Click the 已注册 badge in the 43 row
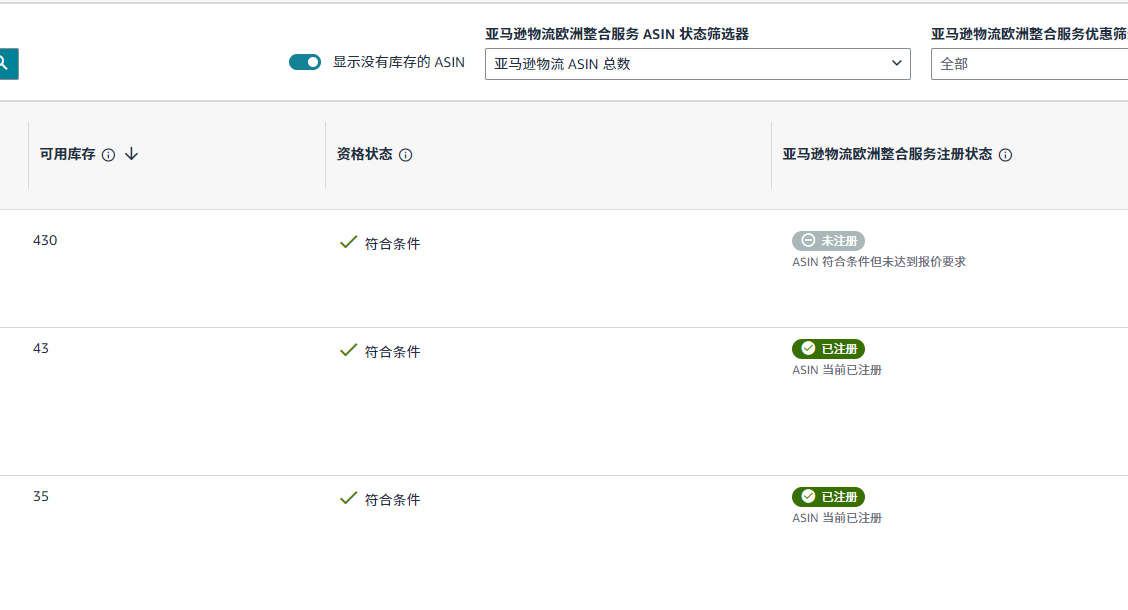 tap(828, 349)
